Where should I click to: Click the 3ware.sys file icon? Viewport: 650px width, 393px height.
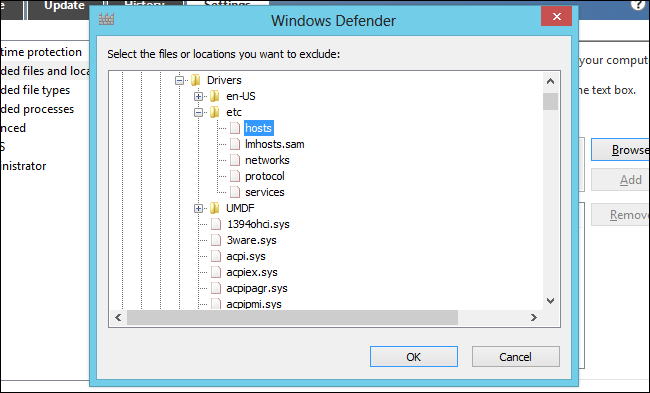click(x=216, y=240)
